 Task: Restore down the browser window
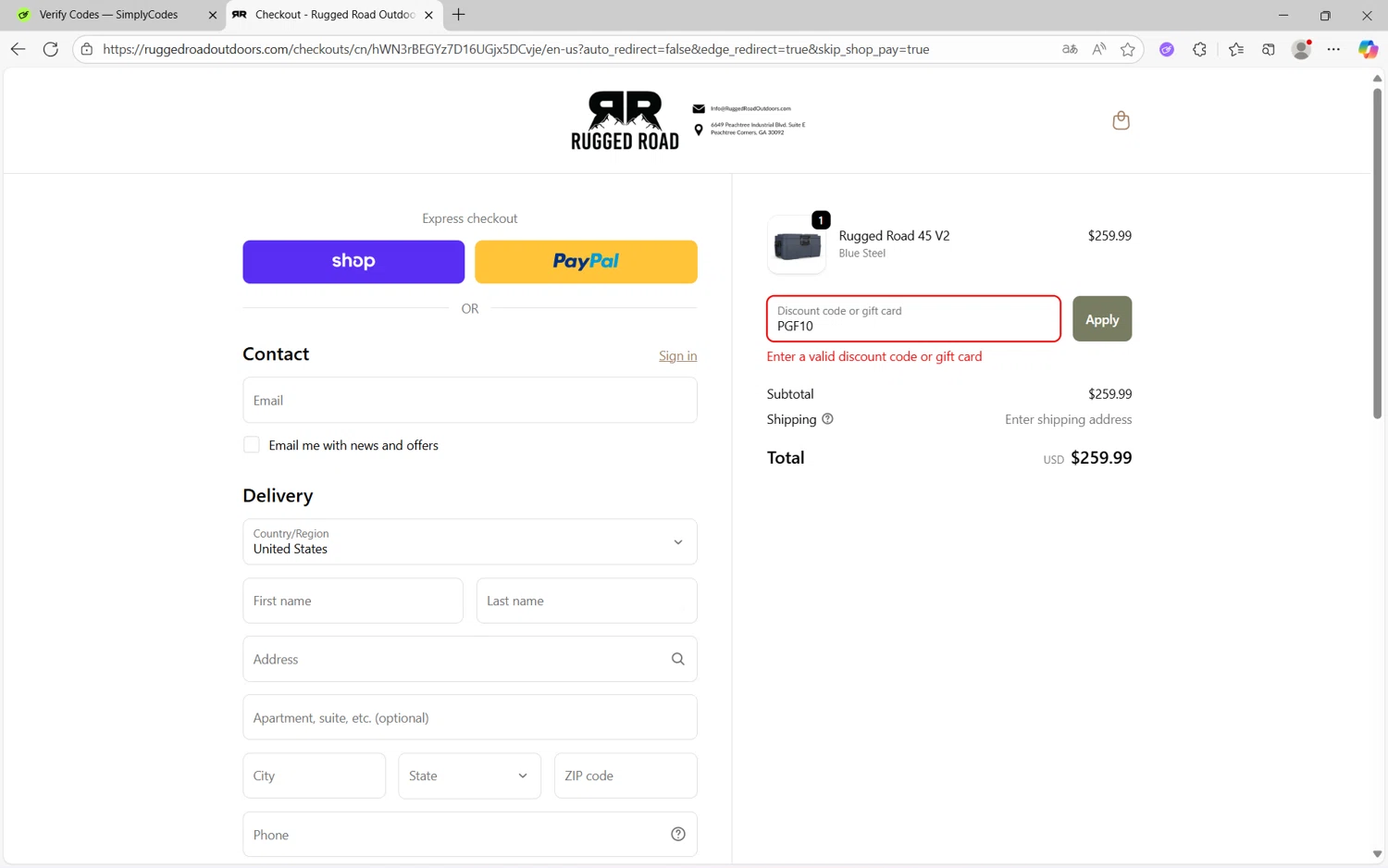coord(1325,15)
